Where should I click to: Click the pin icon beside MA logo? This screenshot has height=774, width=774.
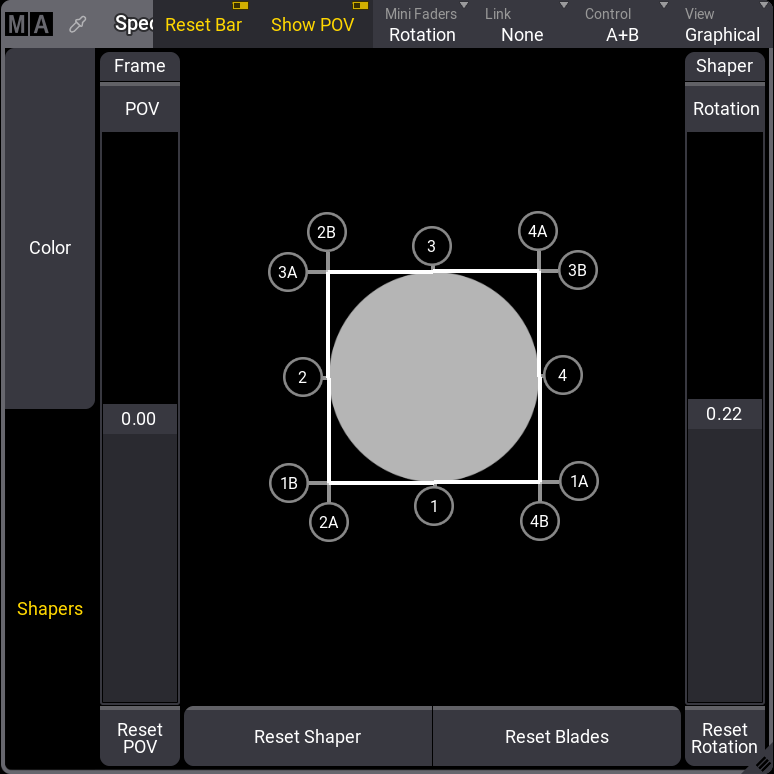point(77,24)
